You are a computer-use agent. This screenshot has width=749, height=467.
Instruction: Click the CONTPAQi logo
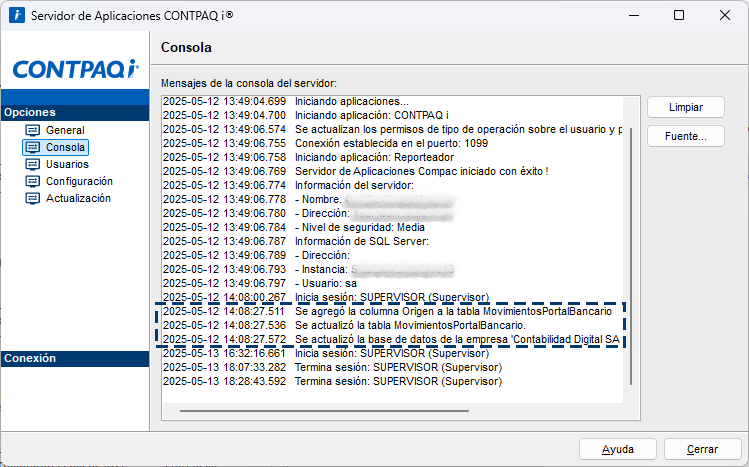[75, 69]
